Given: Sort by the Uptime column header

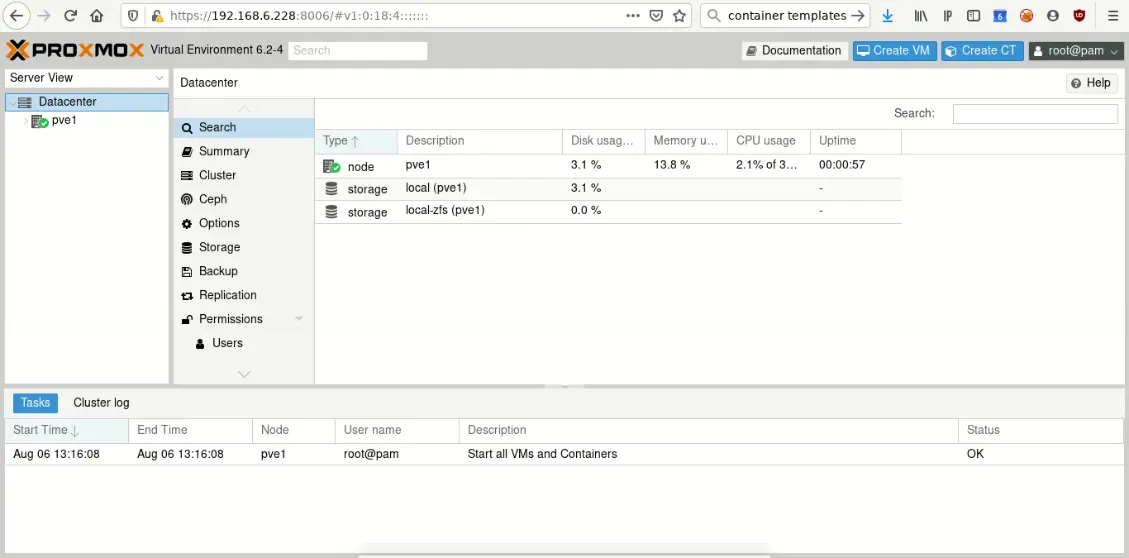Looking at the screenshot, I should 855,141.
